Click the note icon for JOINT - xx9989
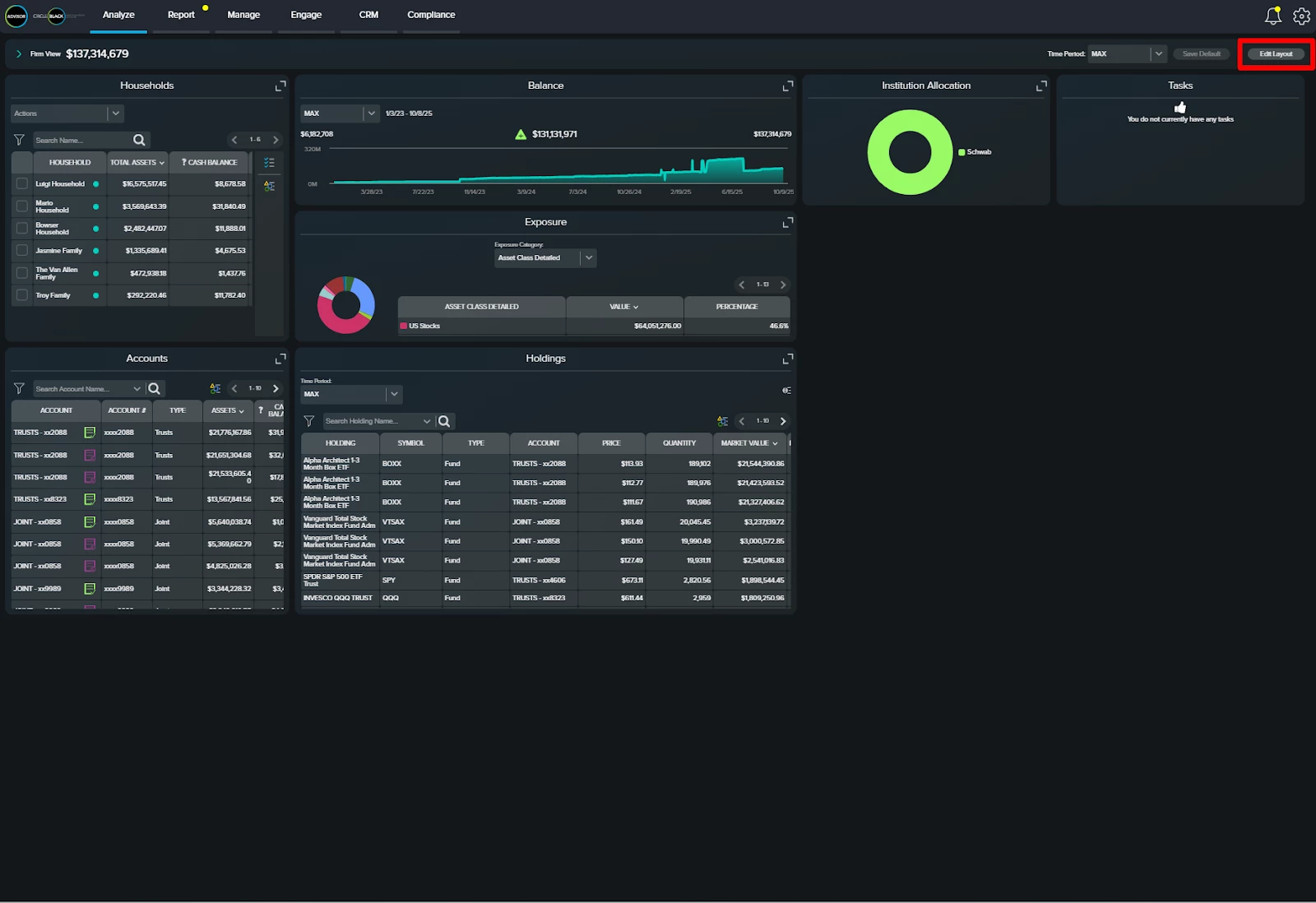Image resolution: width=1316 pixels, height=903 pixels. [90, 589]
